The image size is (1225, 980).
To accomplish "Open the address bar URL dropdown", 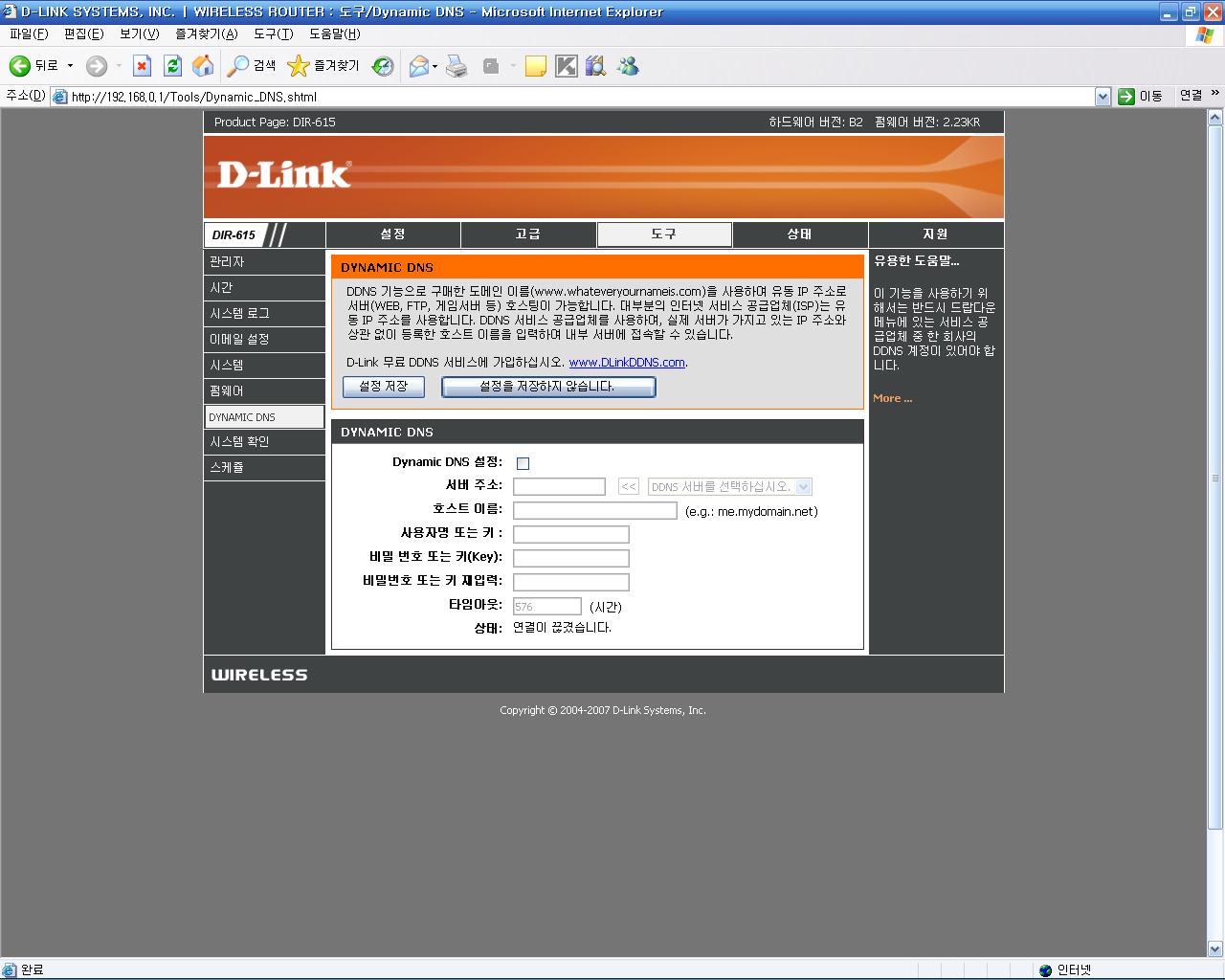I will [x=1102, y=96].
